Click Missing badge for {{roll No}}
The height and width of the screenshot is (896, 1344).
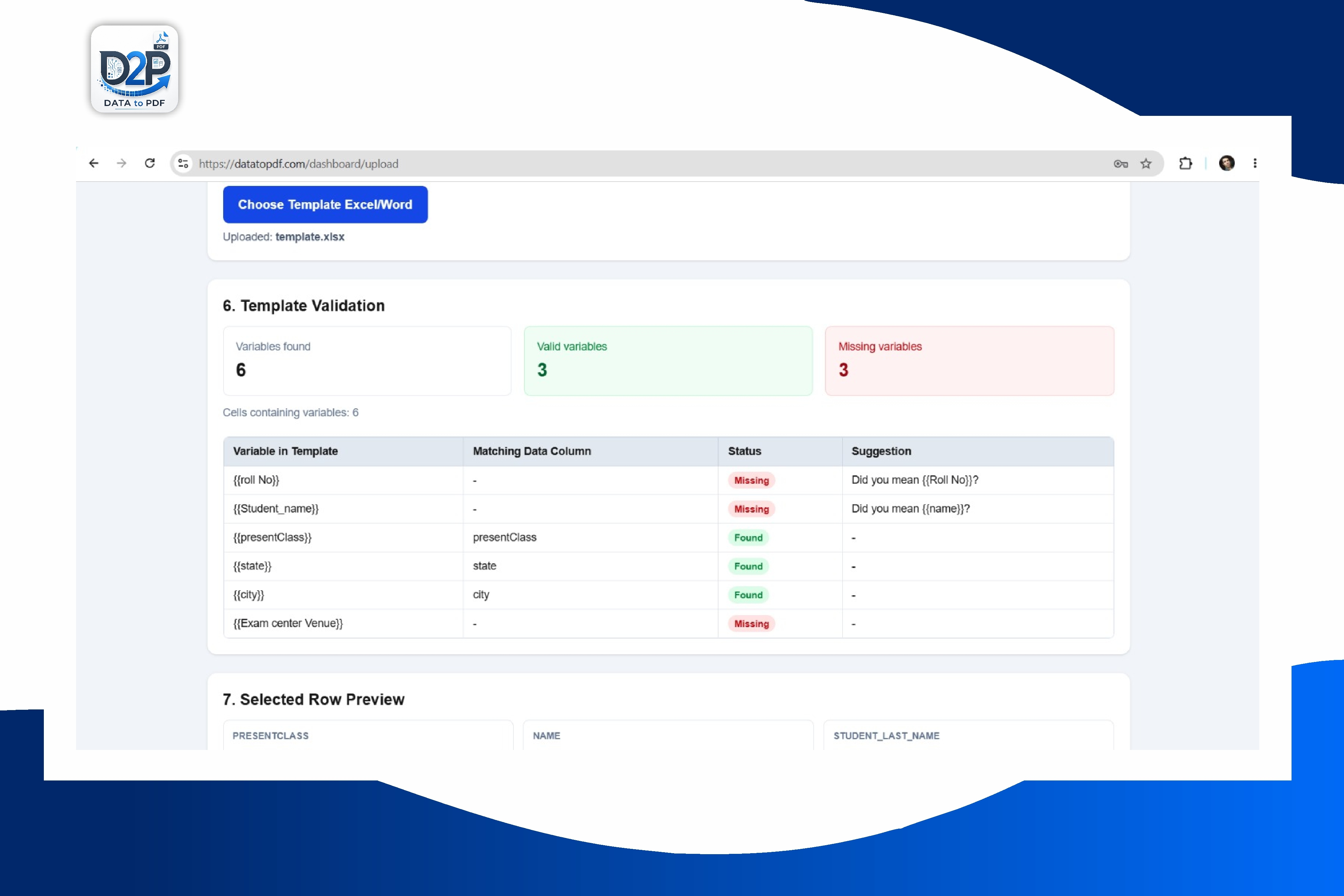point(751,481)
